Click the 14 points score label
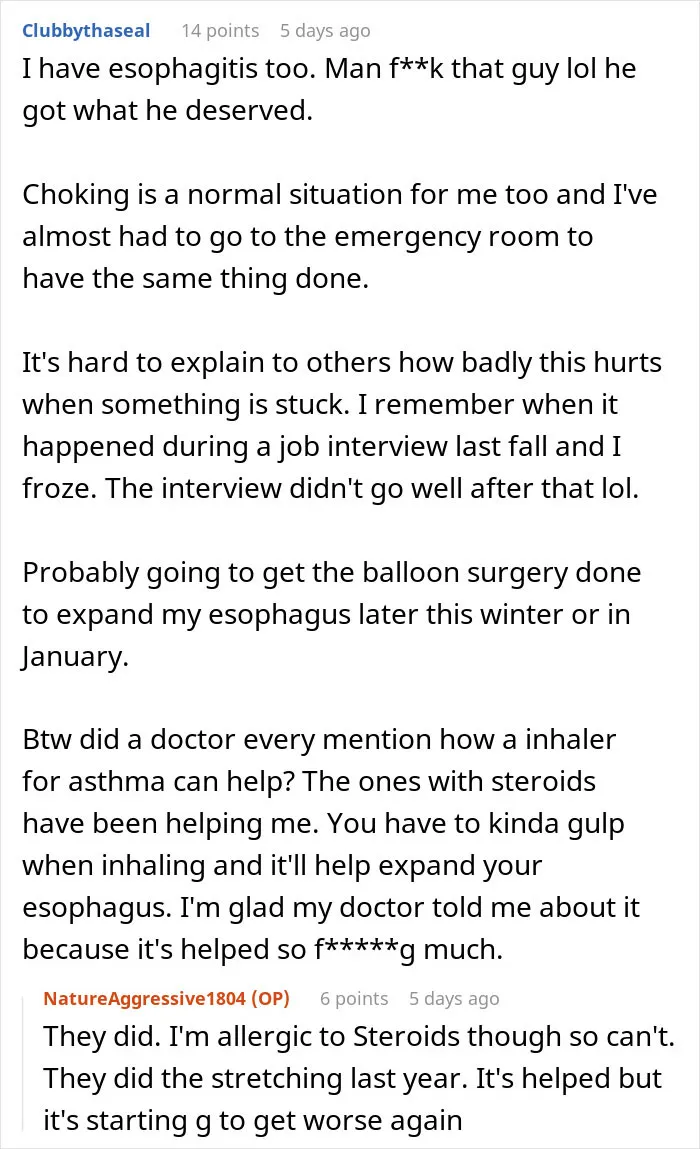 point(220,31)
